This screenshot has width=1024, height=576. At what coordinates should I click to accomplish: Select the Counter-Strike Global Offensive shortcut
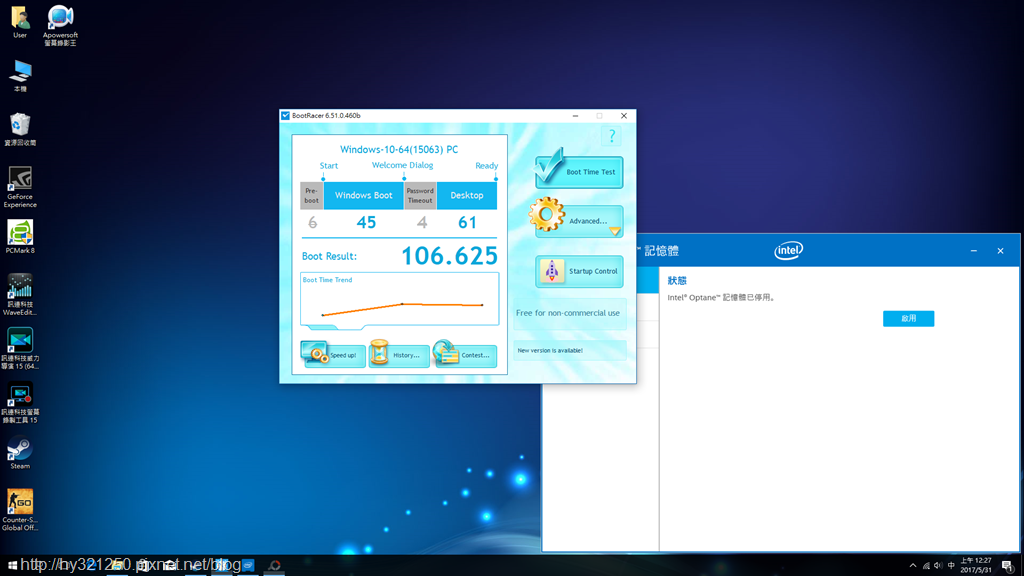pyautogui.click(x=20, y=510)
